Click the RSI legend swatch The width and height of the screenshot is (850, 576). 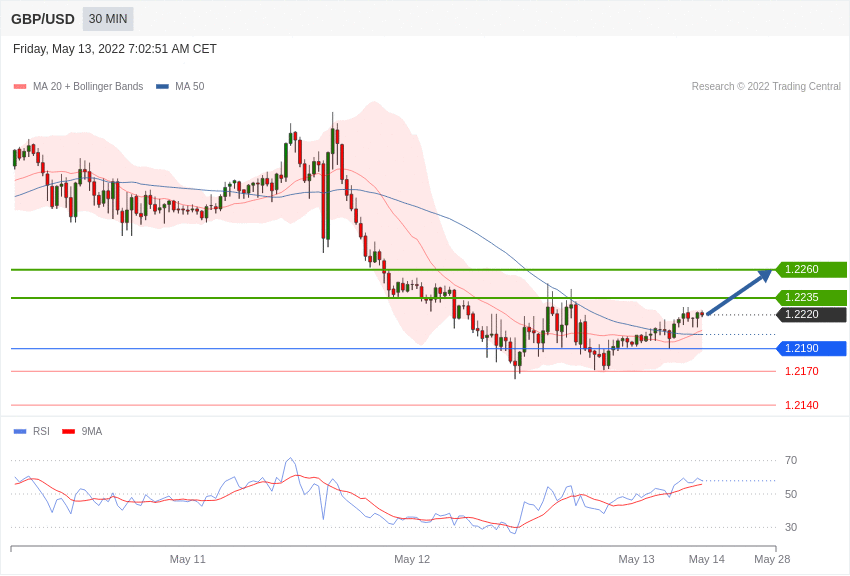pyautogui.click(x=20, y=431)
